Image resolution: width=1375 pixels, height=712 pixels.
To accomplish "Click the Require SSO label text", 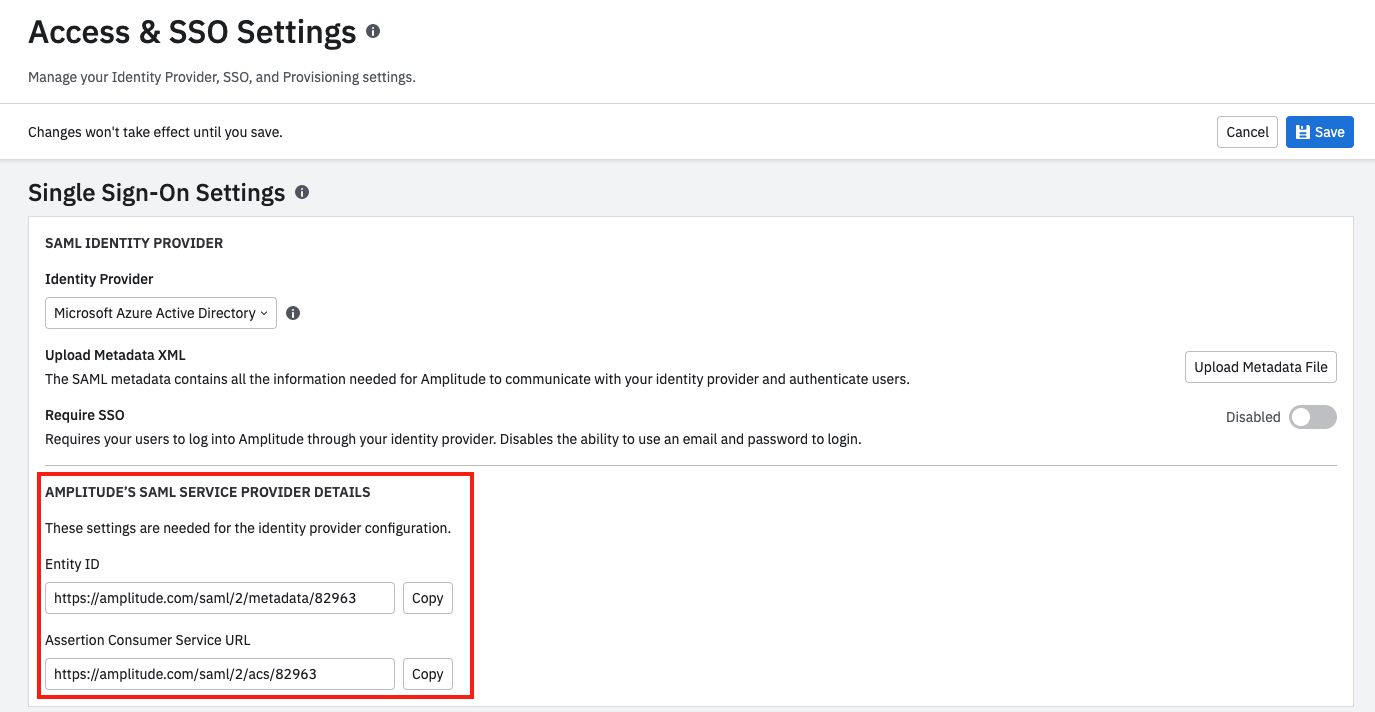I will (85, 415).
